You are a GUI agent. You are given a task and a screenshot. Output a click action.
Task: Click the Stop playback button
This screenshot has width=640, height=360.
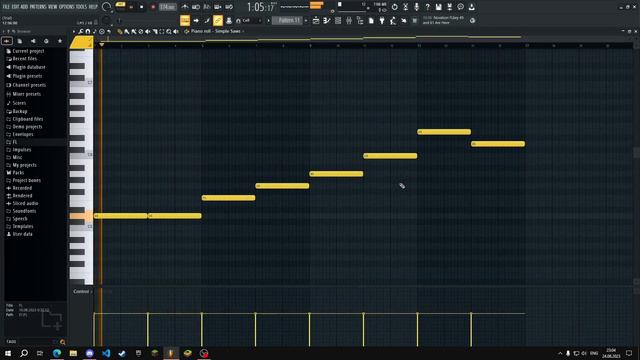pyautogui.click(x=142, y=7)
